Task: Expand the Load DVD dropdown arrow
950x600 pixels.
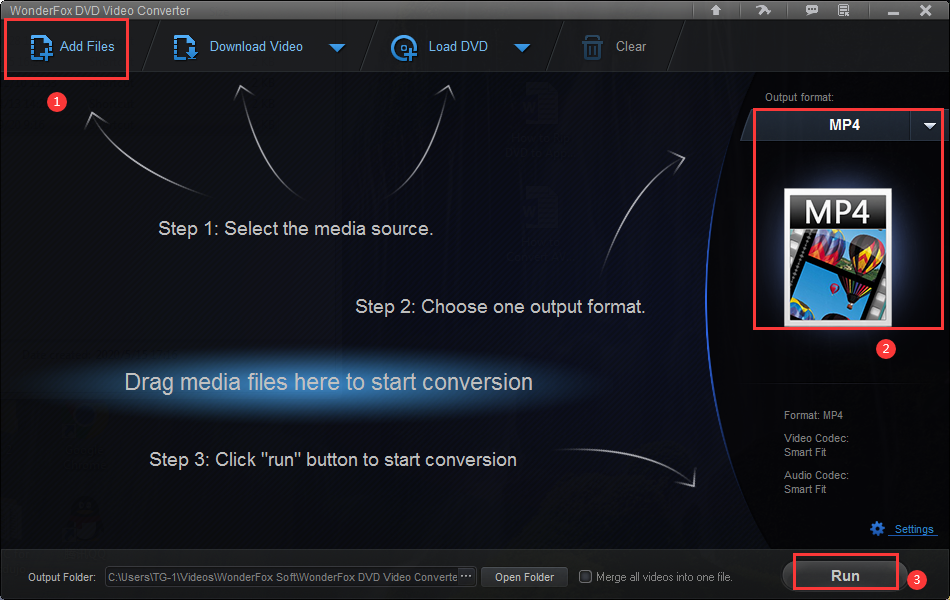Action: (522, 47)
